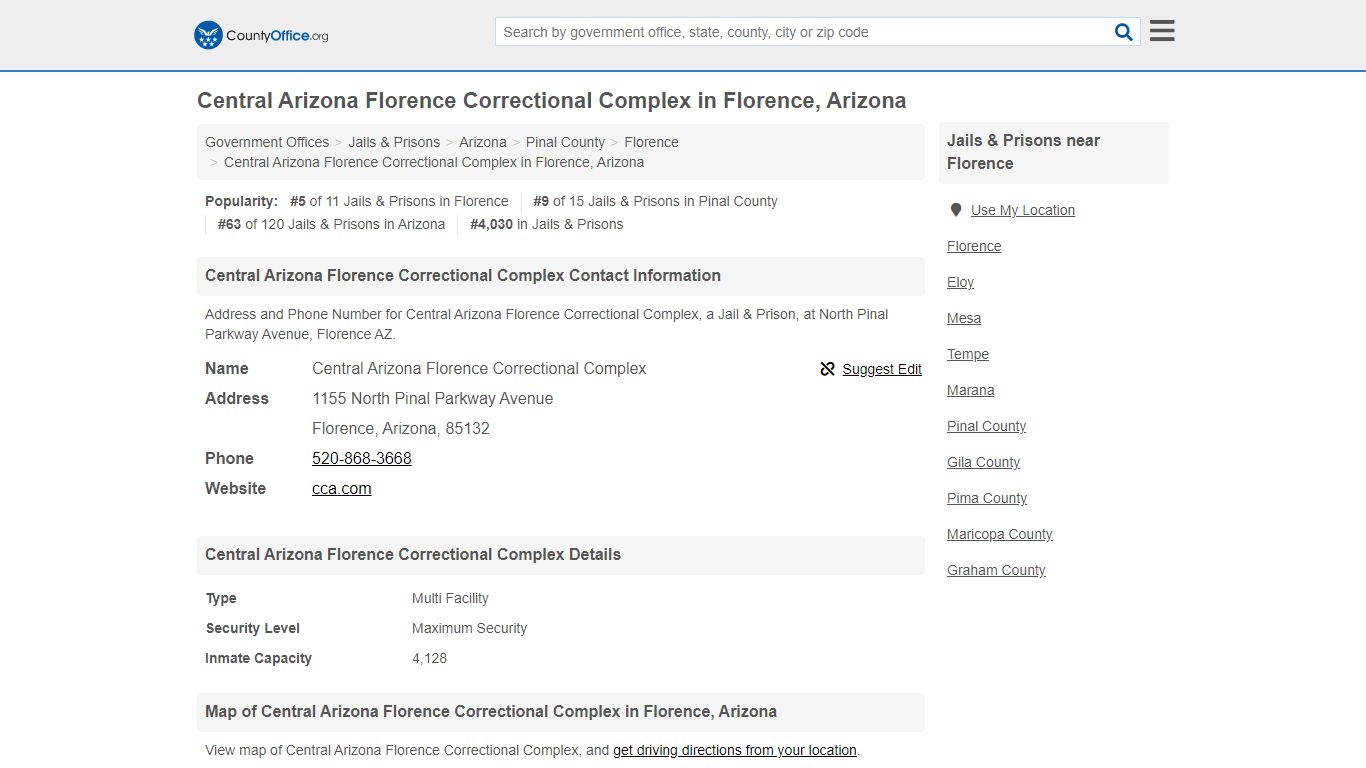The width and height of the screenshot is (1366, 768).
Task: Click the page title heading
Action: (x=552, y=101)
